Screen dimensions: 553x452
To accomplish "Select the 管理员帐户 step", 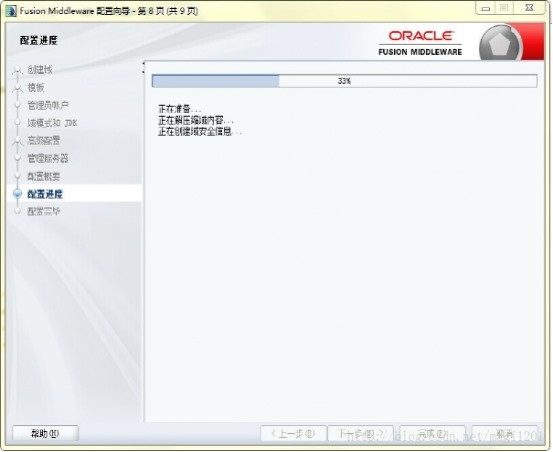I will [48, 105].
